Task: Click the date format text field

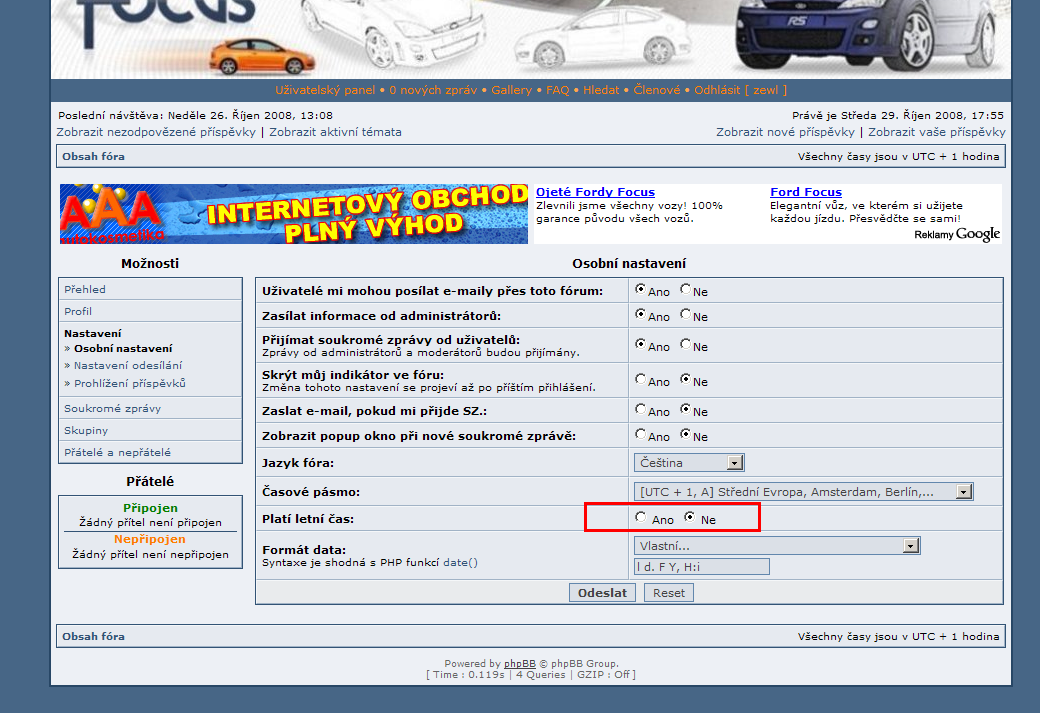Action: pos(702,567)
